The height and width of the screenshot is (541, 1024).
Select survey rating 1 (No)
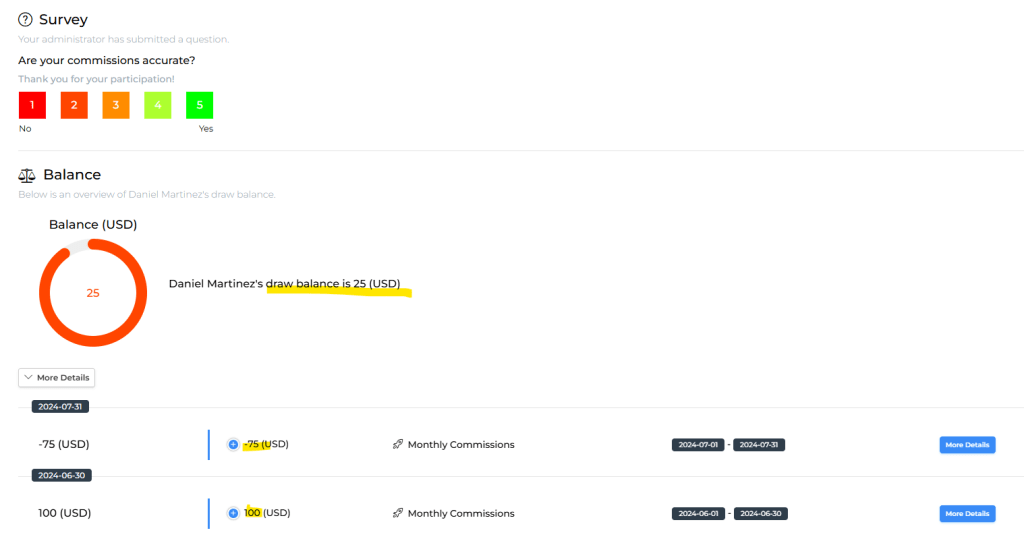click(x=32, y=105)
